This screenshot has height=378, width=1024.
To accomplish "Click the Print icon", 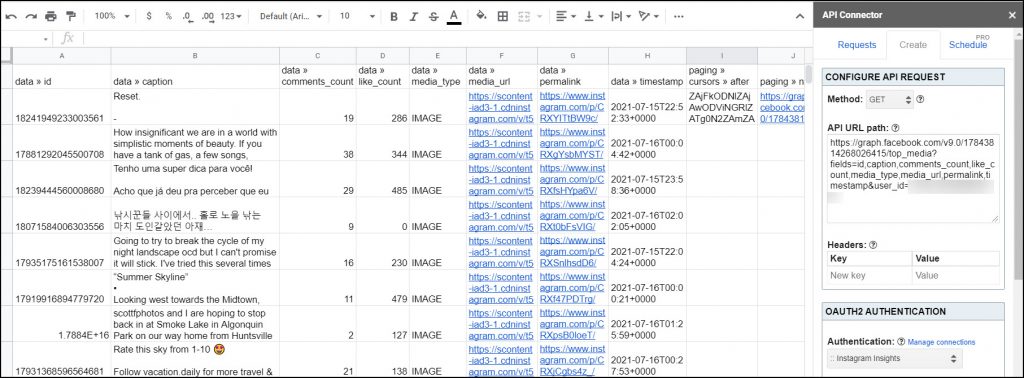I will [51, 16].
